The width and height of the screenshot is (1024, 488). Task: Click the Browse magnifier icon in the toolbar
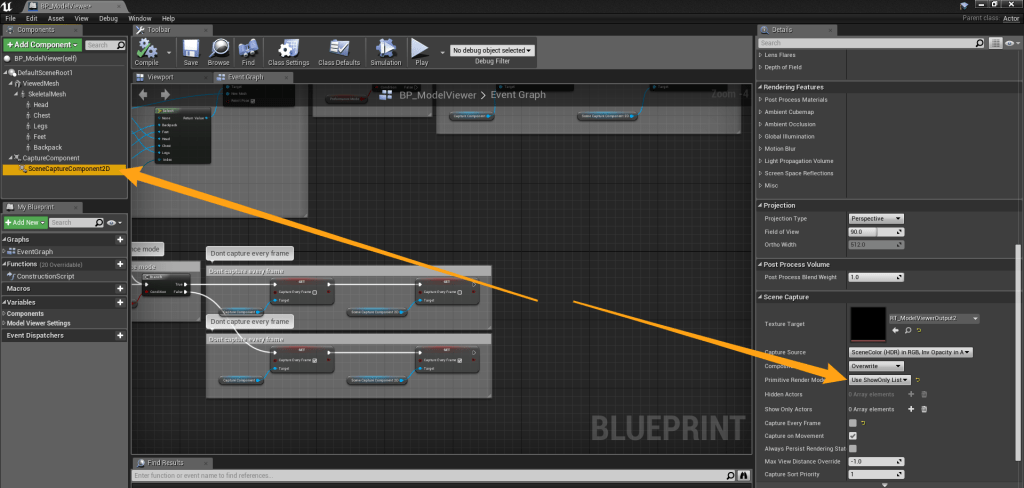[218, 50]
